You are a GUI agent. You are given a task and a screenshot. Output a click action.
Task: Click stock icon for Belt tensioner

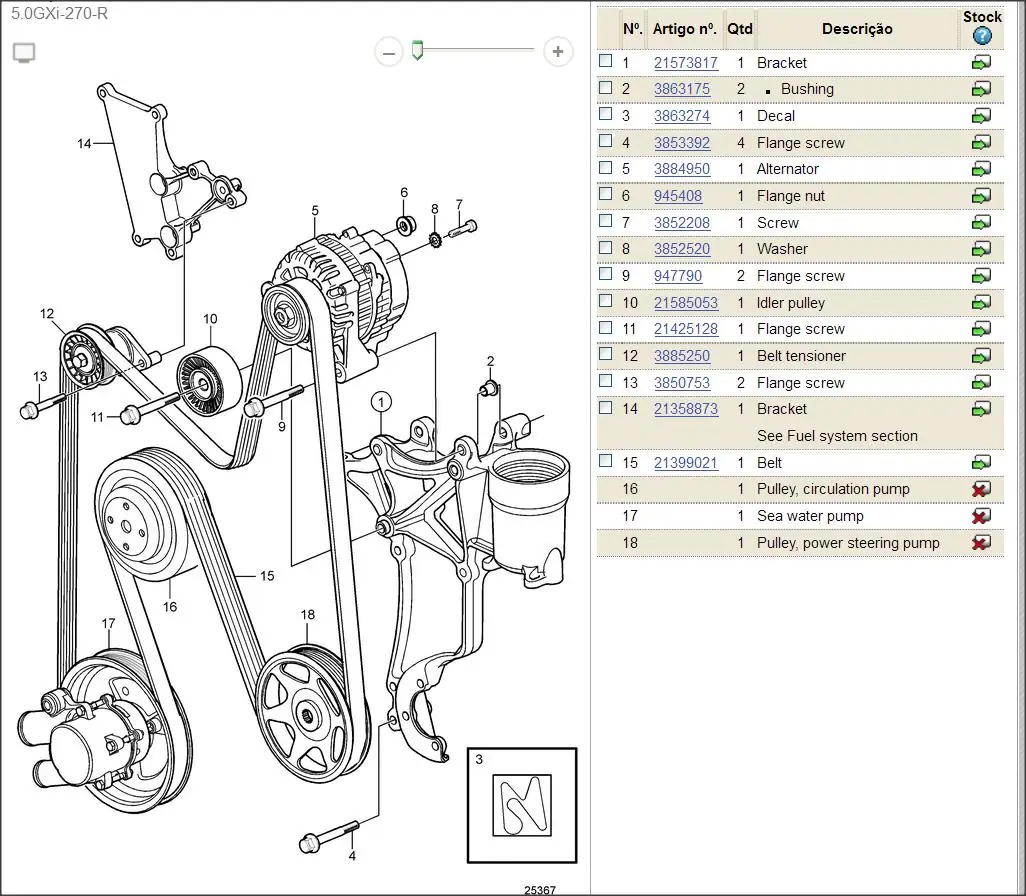(981, 356)
